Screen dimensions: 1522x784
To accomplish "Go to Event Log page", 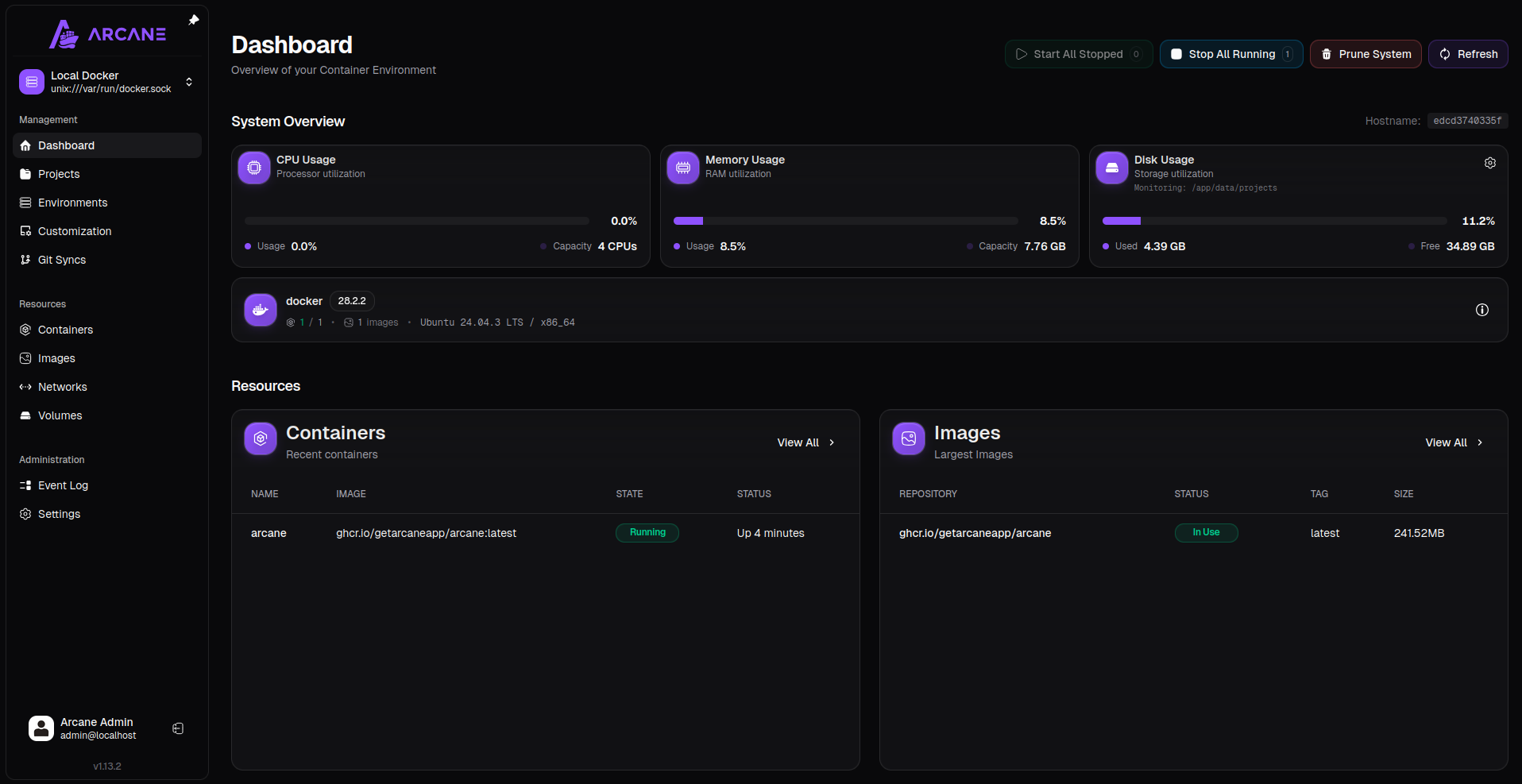I will 63,485.
